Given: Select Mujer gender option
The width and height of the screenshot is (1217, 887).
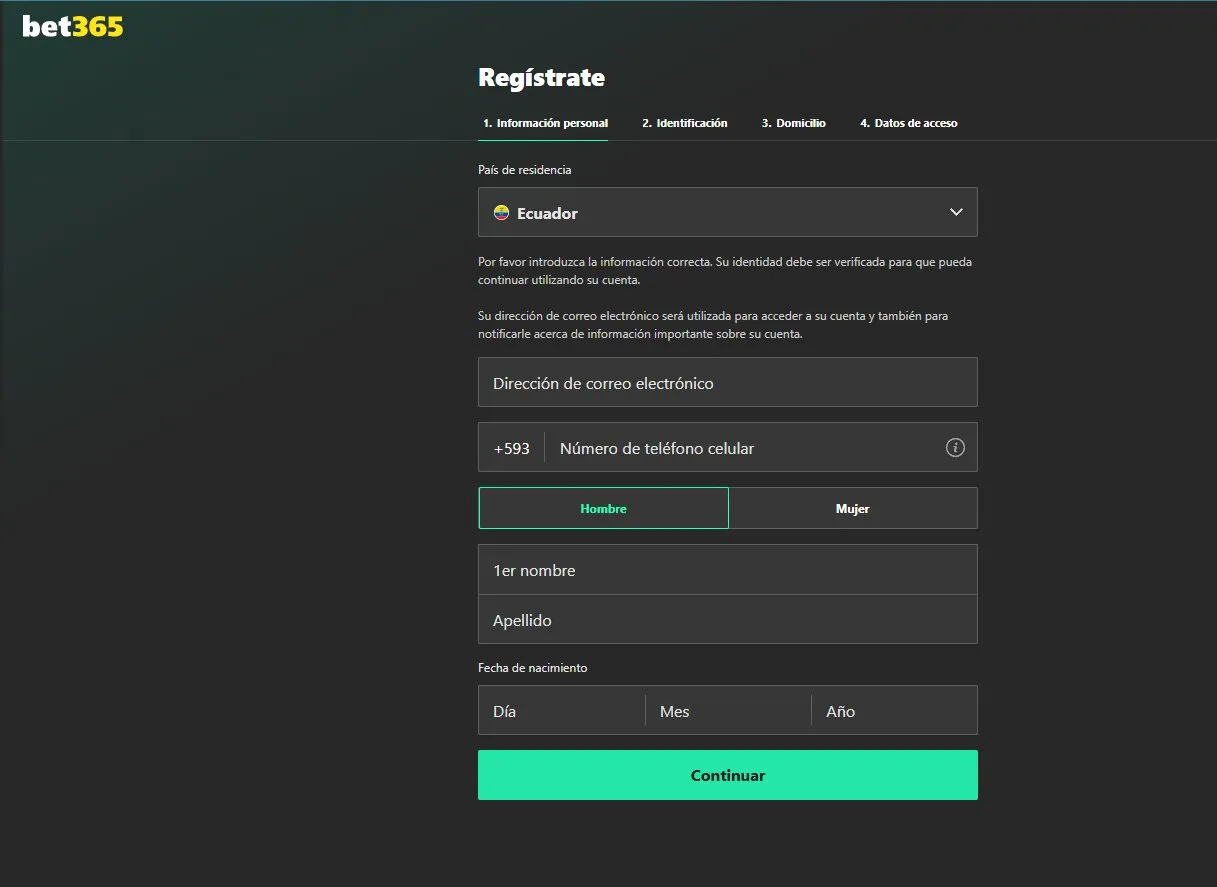Looking at the screenshot, I should (x=853, y=508).
